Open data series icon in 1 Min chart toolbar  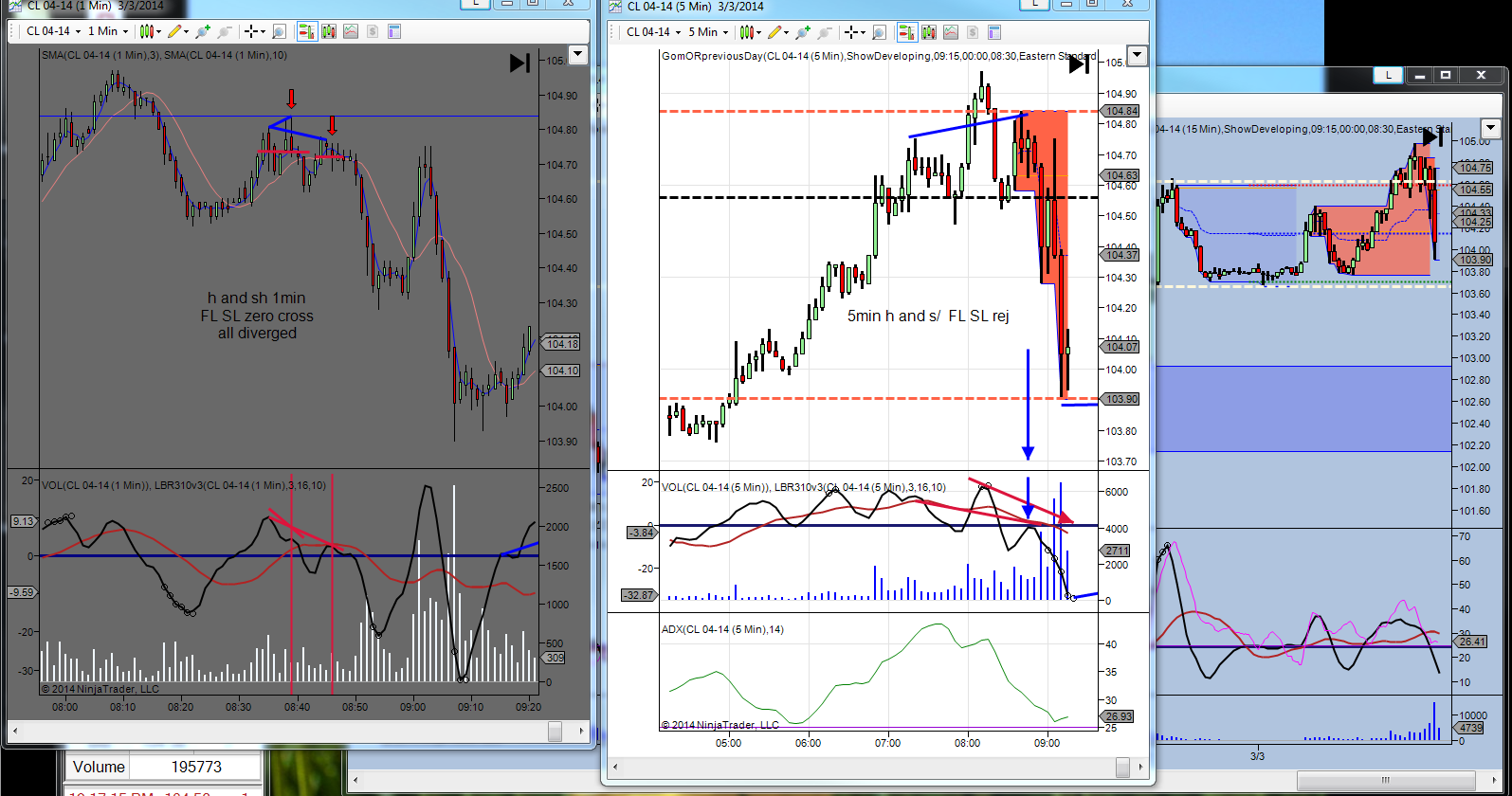[329, 31]
